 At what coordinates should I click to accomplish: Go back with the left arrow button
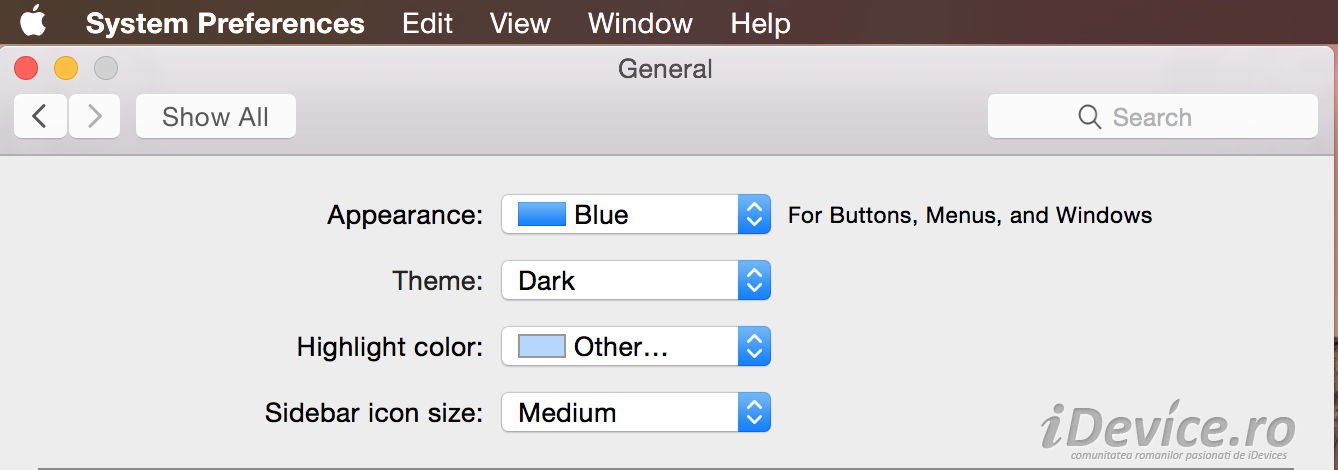click(40, 117)
